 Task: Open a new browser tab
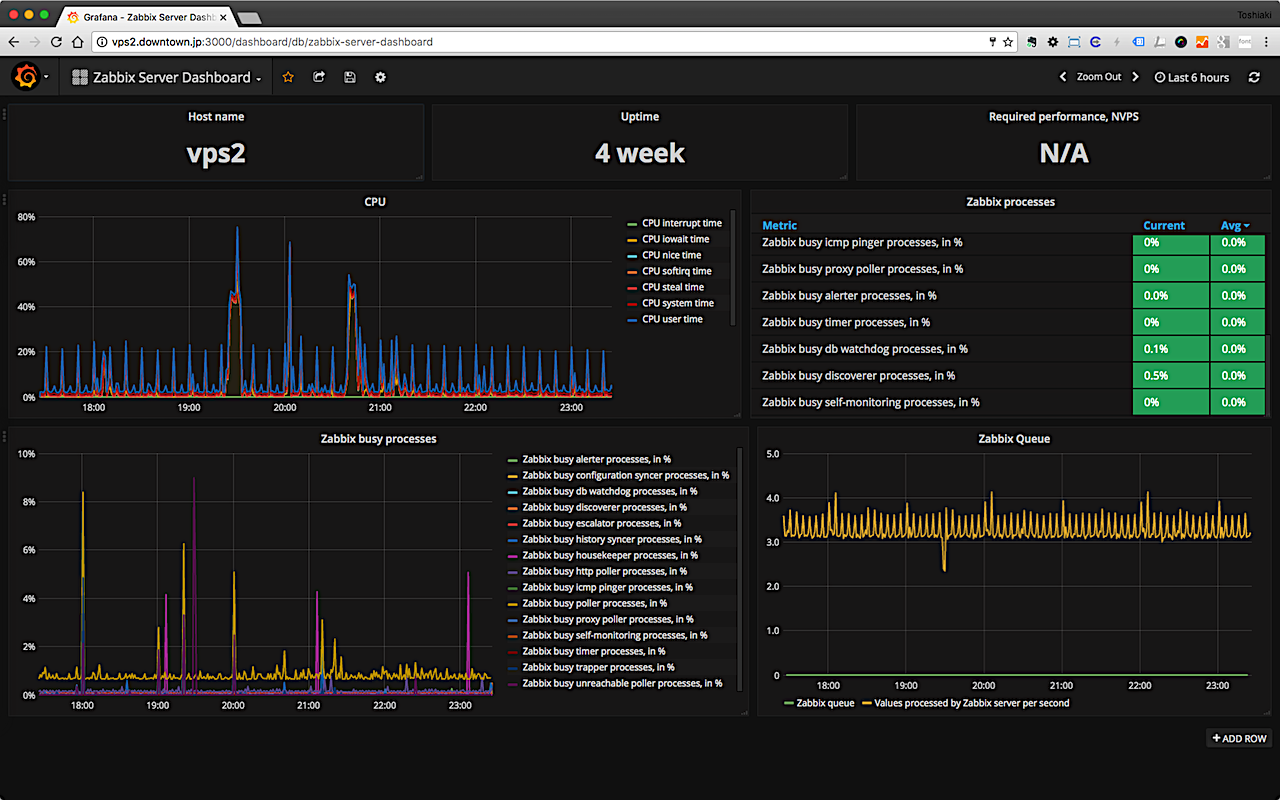249,18
